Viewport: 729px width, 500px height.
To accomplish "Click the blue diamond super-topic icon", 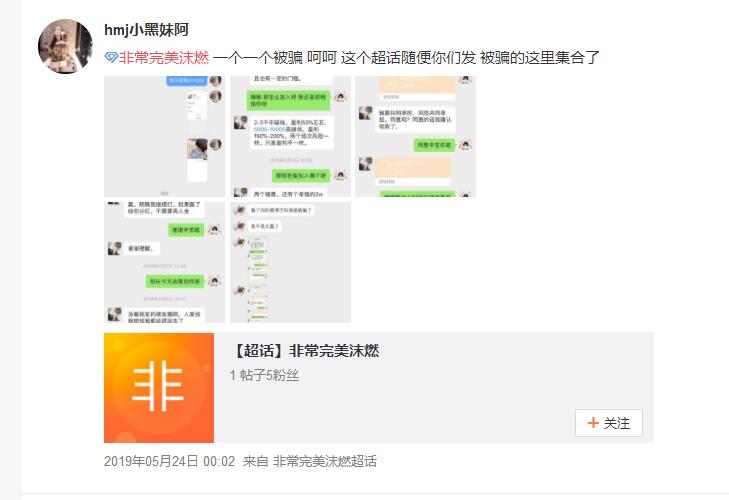I will coord(111,58).
